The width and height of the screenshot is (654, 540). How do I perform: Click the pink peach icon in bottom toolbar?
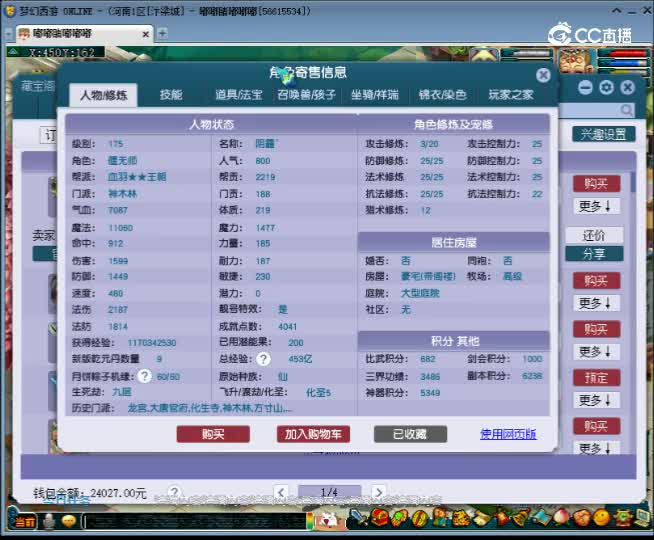pos(561,518)
